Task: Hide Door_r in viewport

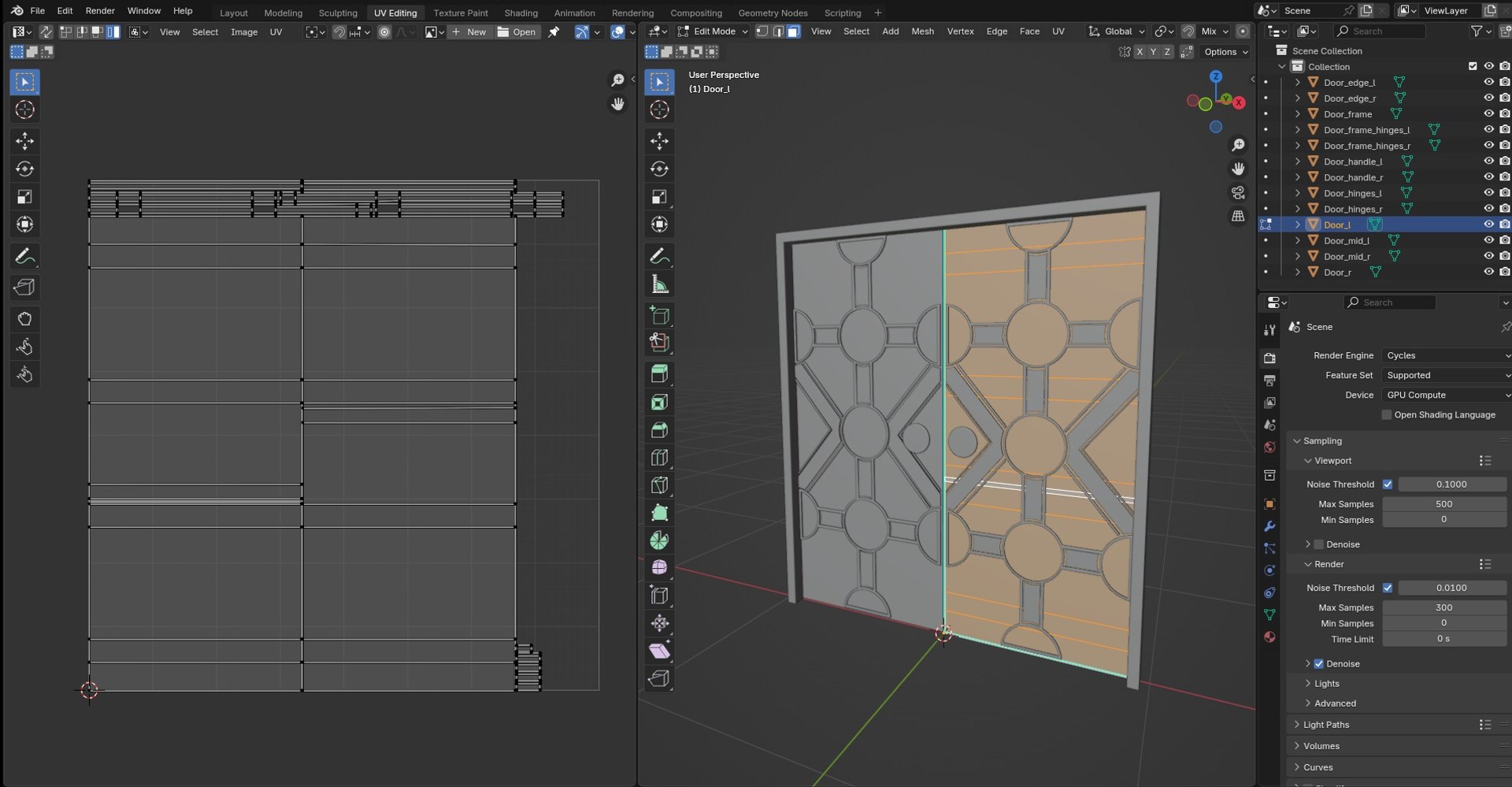Action: click(1488, 272)
